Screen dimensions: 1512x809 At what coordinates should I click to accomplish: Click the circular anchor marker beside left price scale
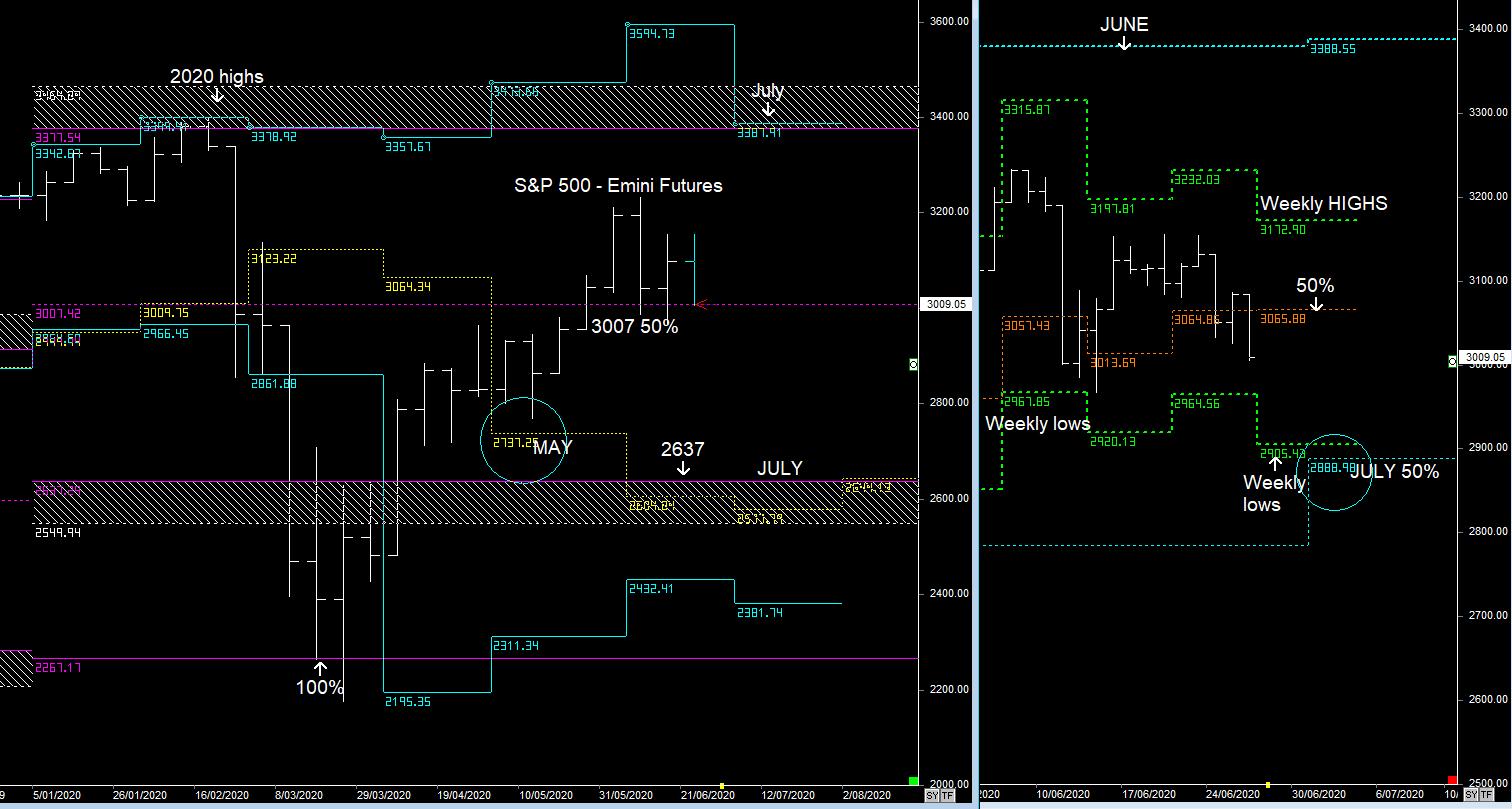[911, 364]
